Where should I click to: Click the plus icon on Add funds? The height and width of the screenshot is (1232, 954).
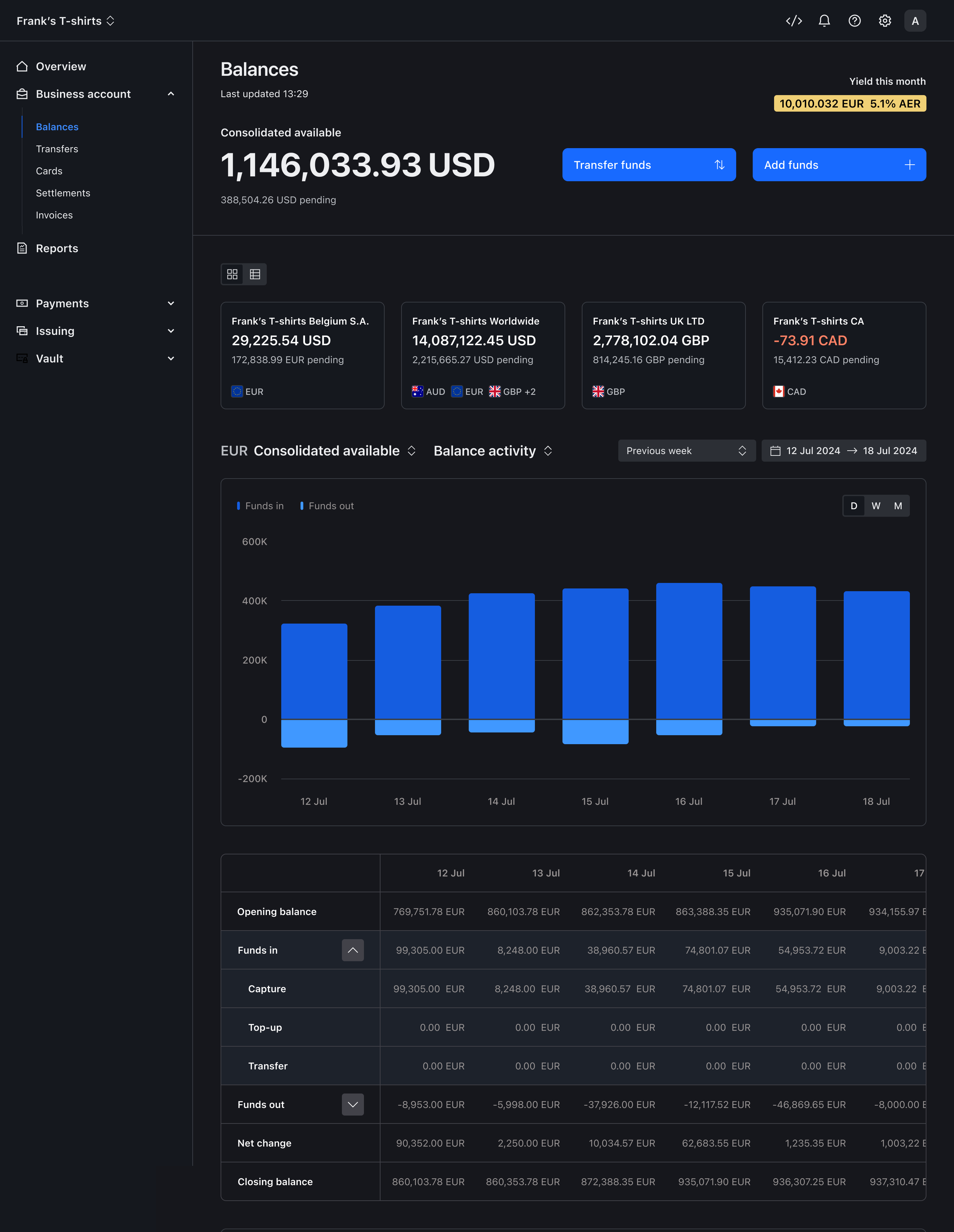(x=910, y=165)
